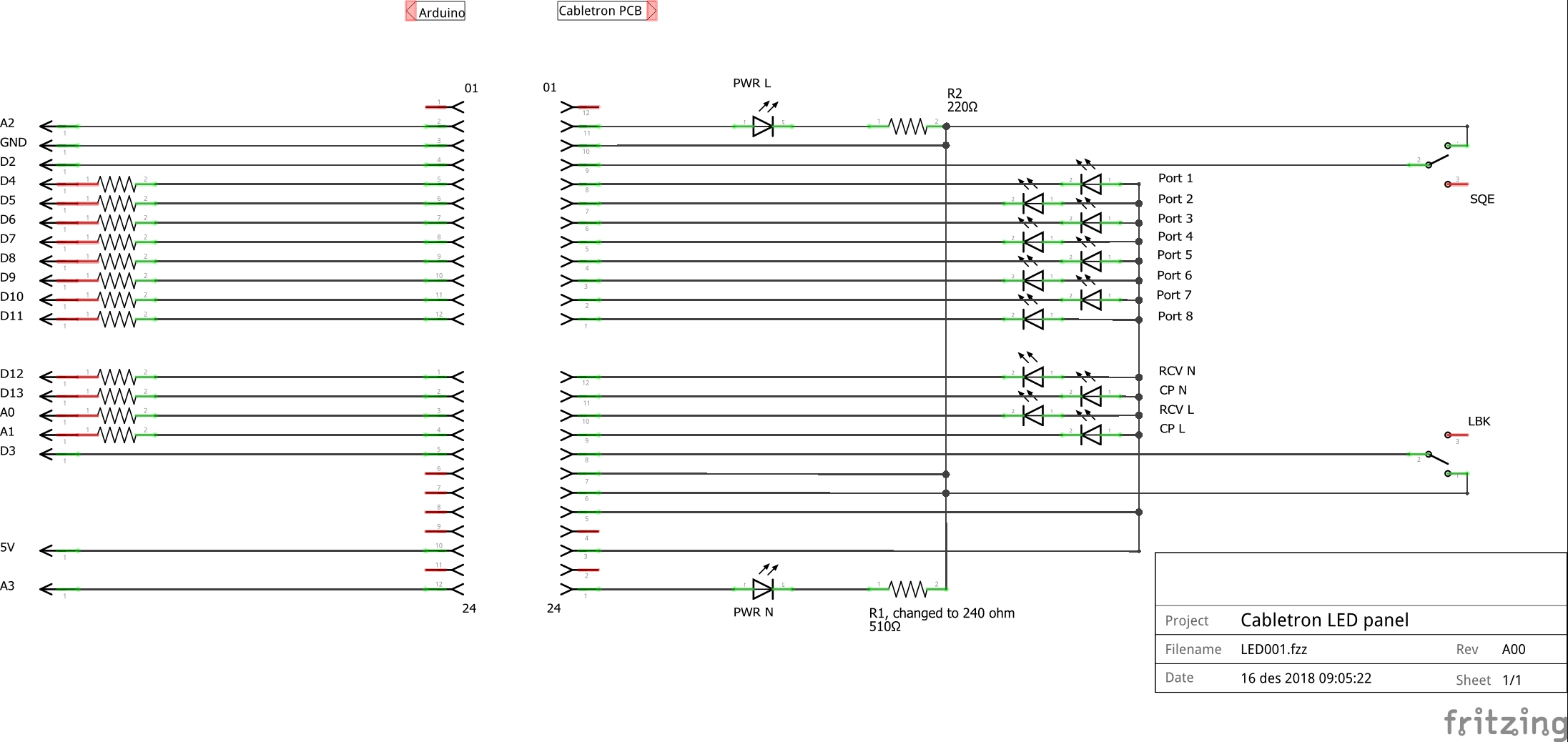Image resolution: width=1568 pixels, height=742 pixels.
Task: Select the resistor on the D5 line
Action: point(117,204)
